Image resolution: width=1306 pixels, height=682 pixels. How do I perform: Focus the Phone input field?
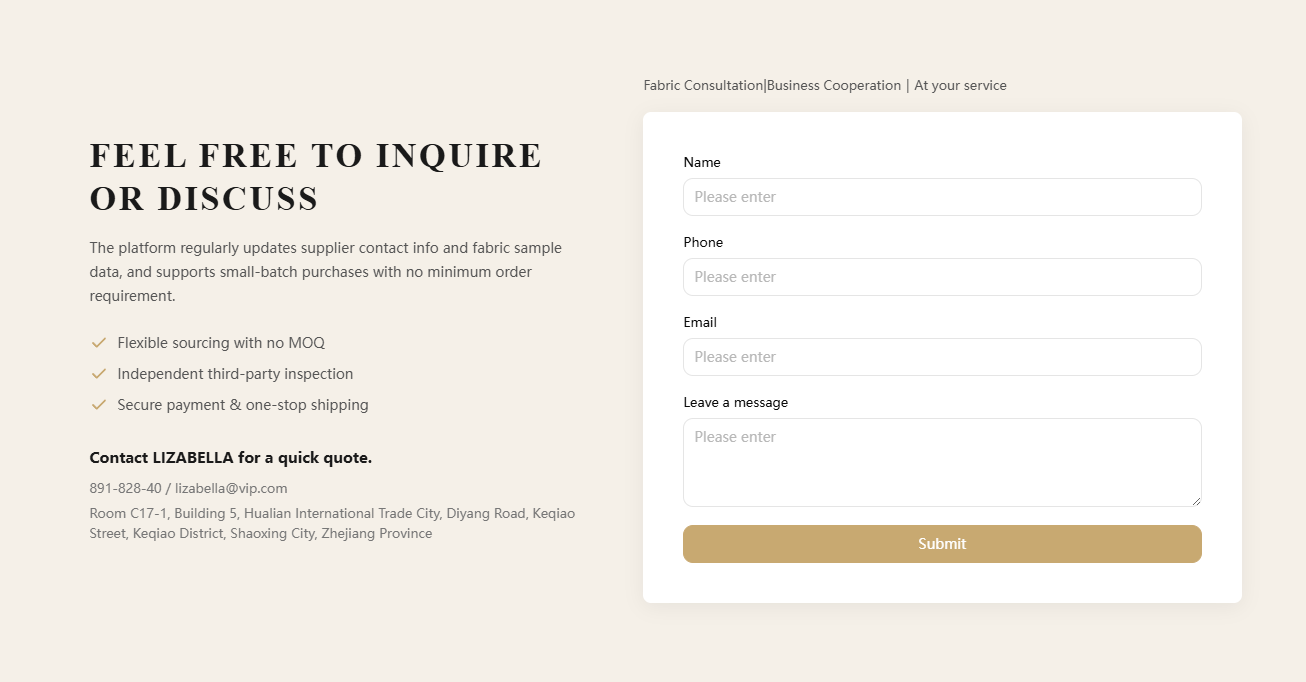[942, 277]
